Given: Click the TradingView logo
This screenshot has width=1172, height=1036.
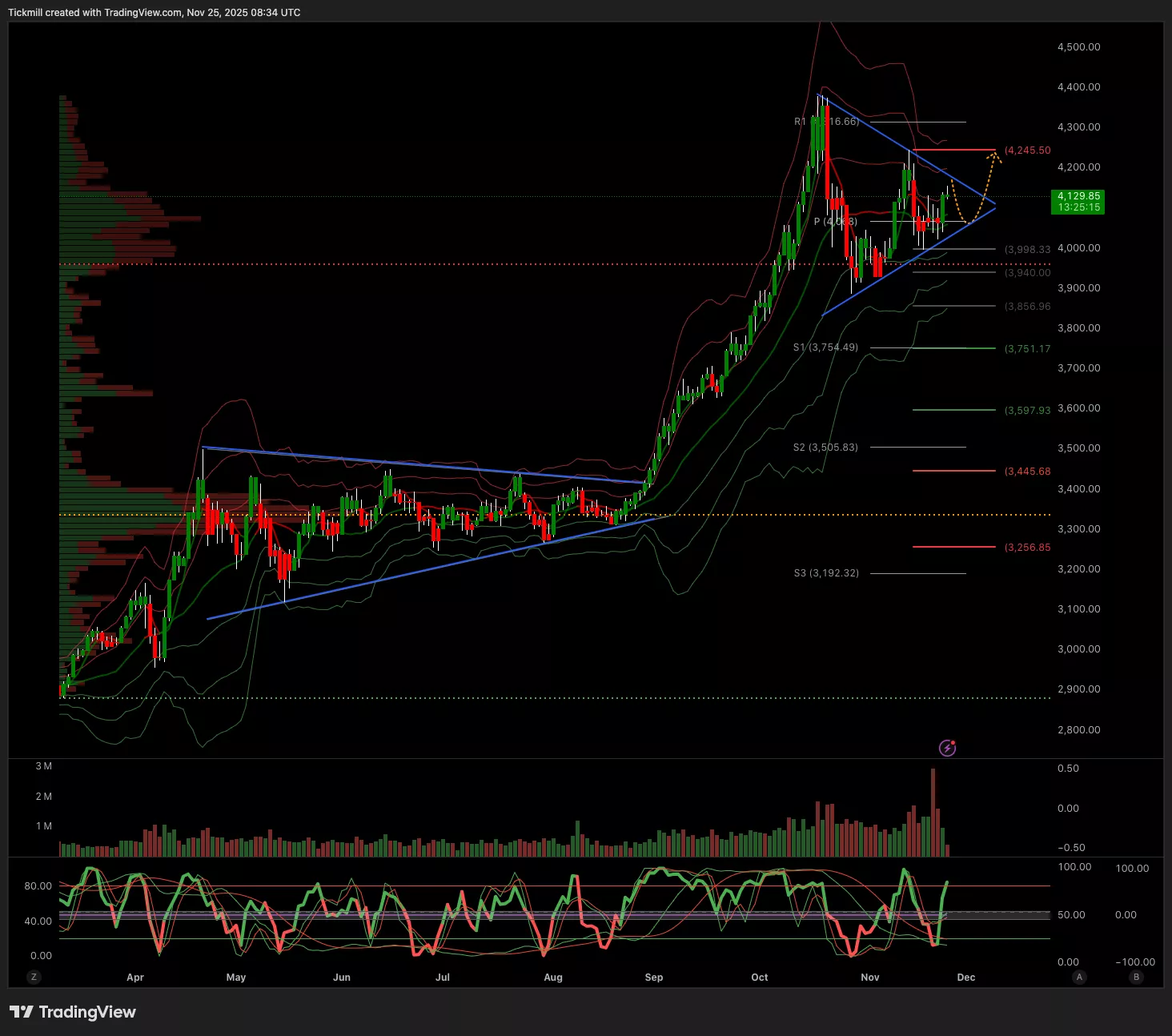Looking at the screenshot, I should coord(73,1012).
